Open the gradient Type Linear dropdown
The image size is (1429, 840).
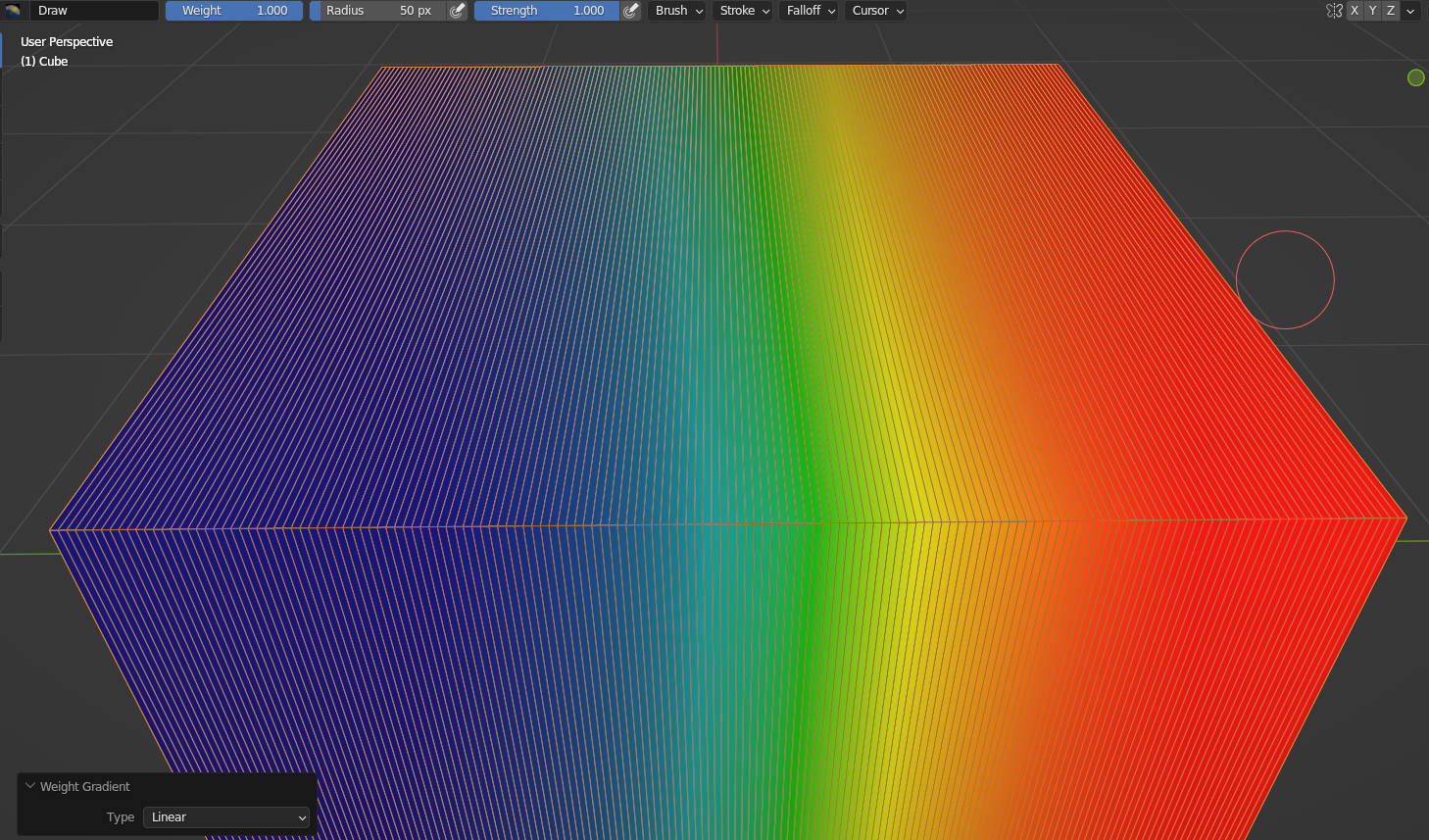pos(226,817)
